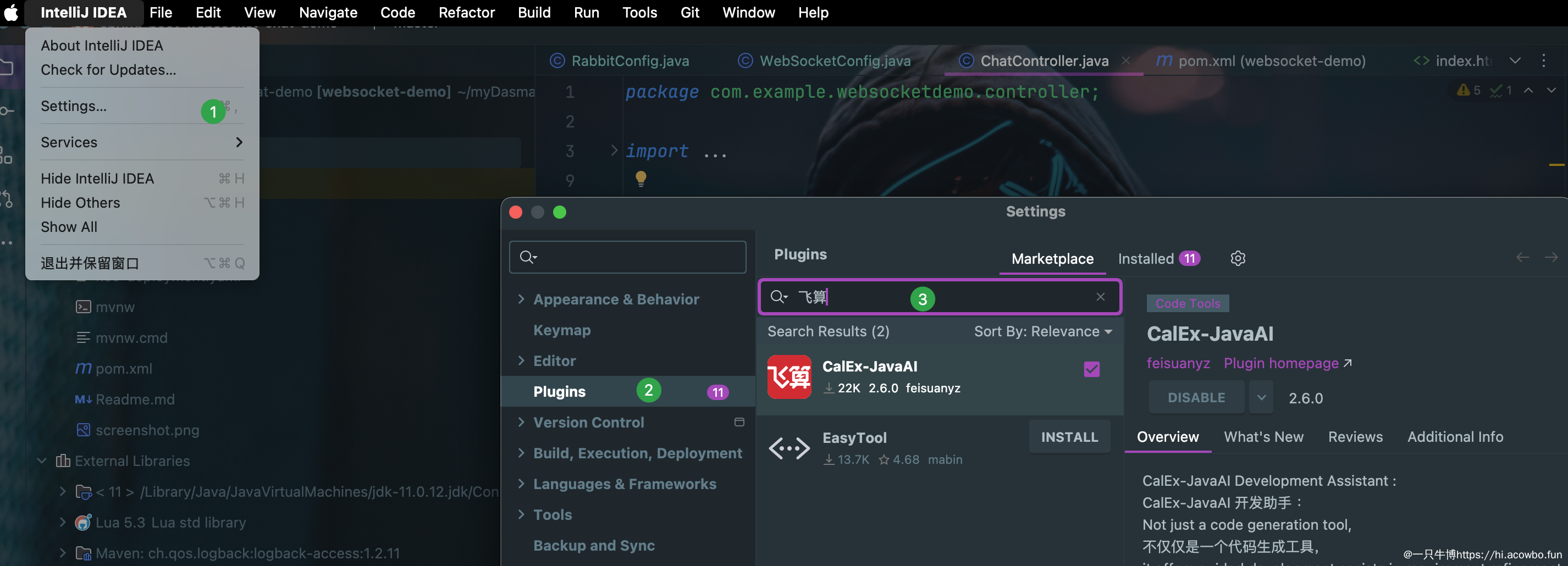Focus the Settings search field
Image resolution: width=1568 pixels, height=566 pixels.
click(x=627, y=257)
